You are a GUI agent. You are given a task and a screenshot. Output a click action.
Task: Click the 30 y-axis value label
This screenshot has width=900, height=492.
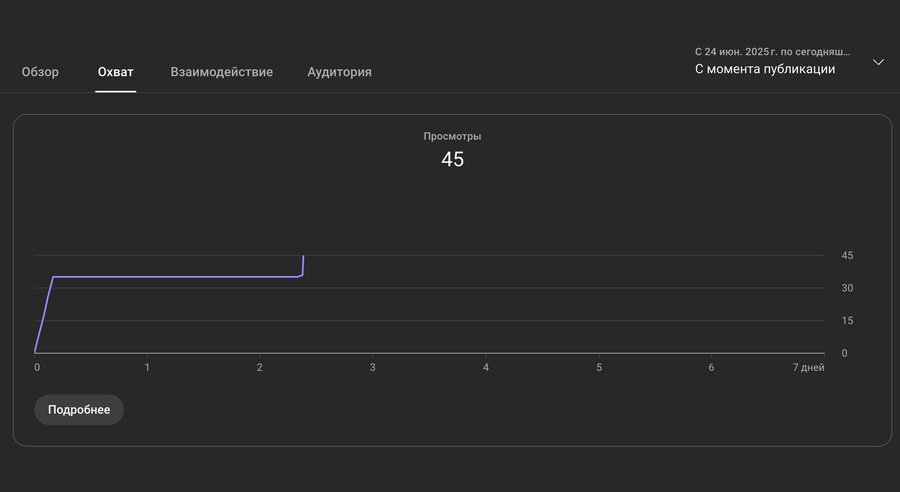[x=847, y=288]
